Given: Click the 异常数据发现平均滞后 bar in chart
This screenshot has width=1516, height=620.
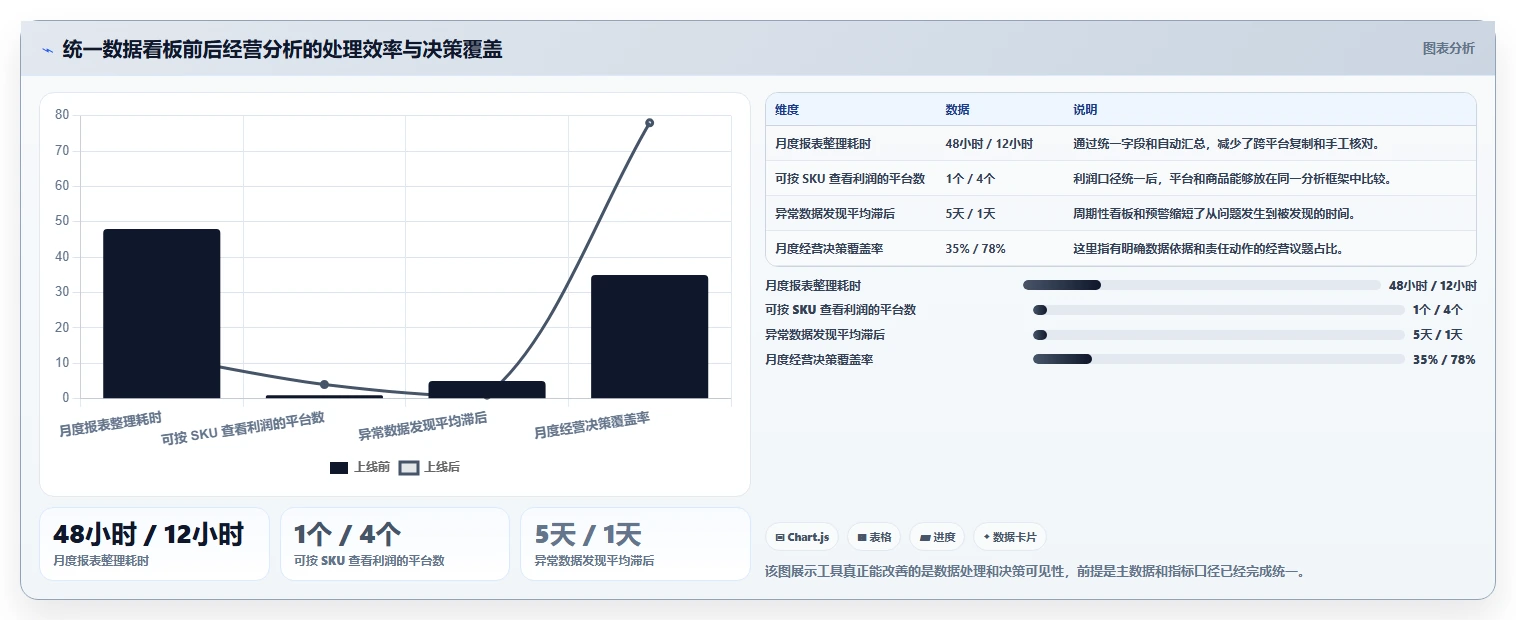Looking at the screenshot, I should click(487, 390).
